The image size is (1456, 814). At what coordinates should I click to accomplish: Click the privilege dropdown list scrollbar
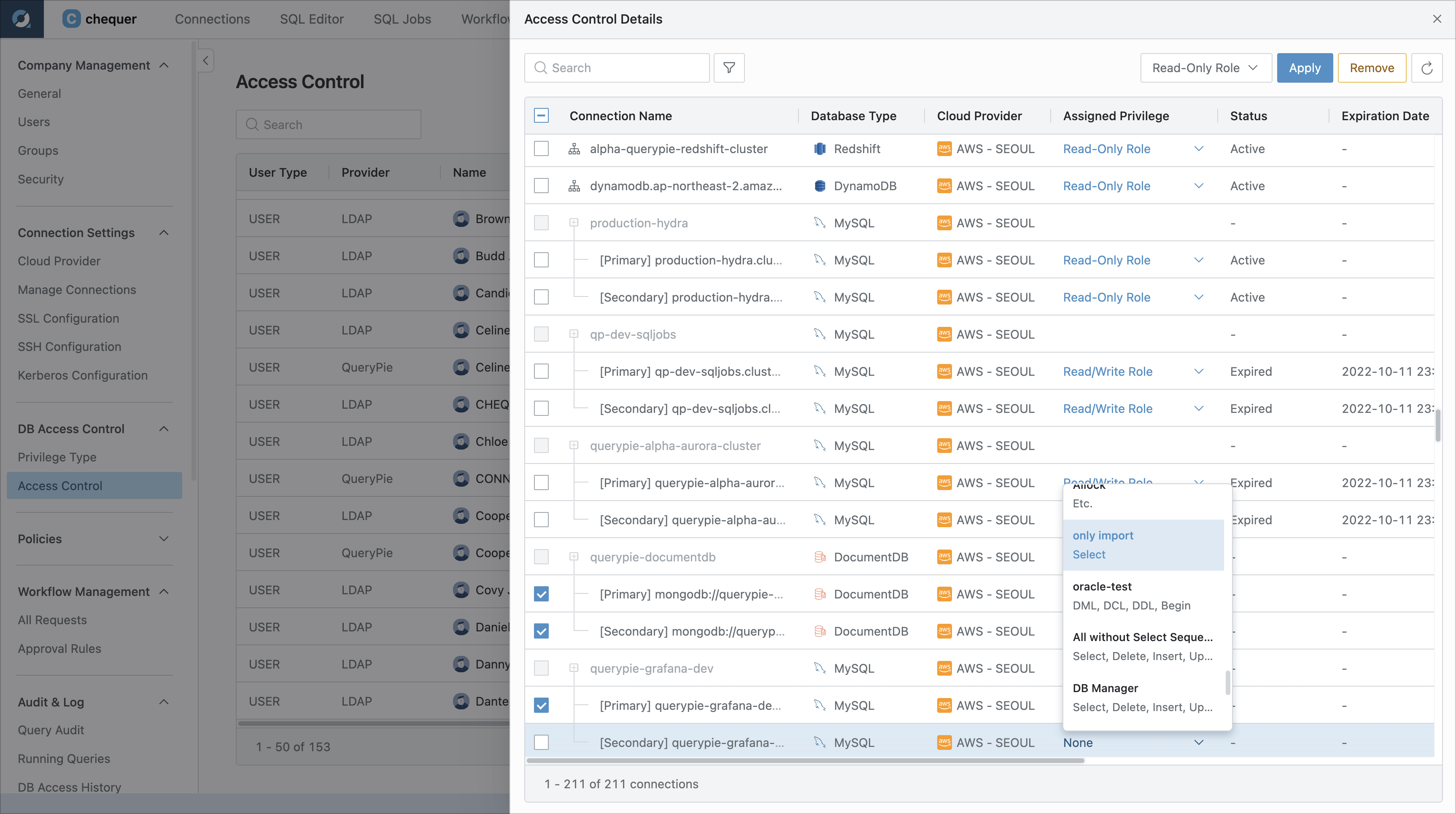pos(1228,682)
